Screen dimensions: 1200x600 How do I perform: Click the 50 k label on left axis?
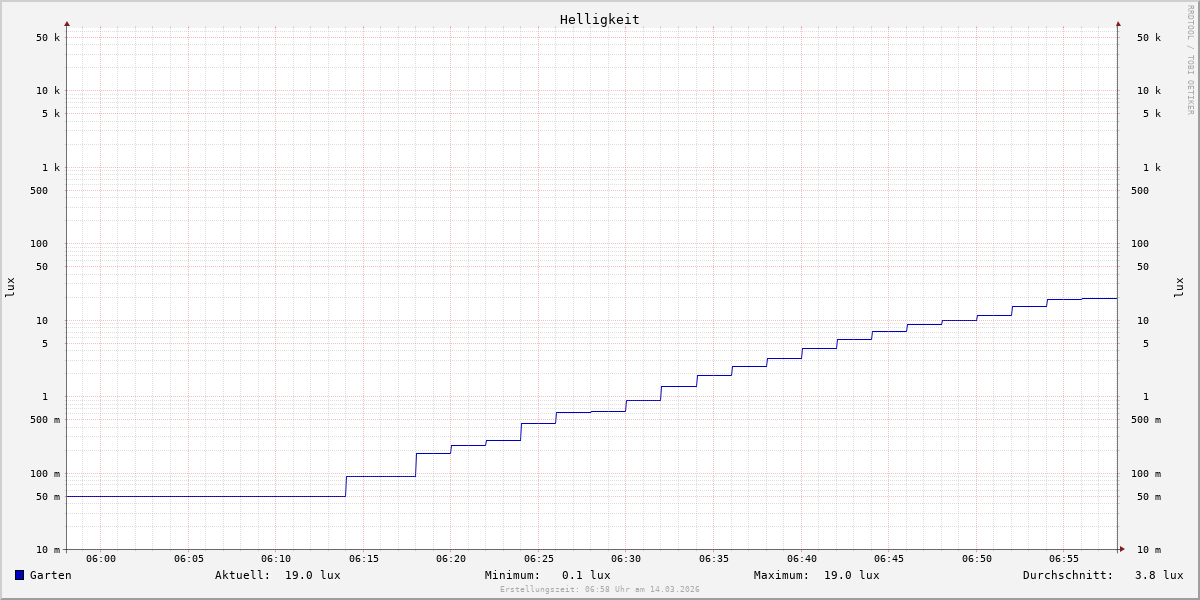click(x=48, y=38)
